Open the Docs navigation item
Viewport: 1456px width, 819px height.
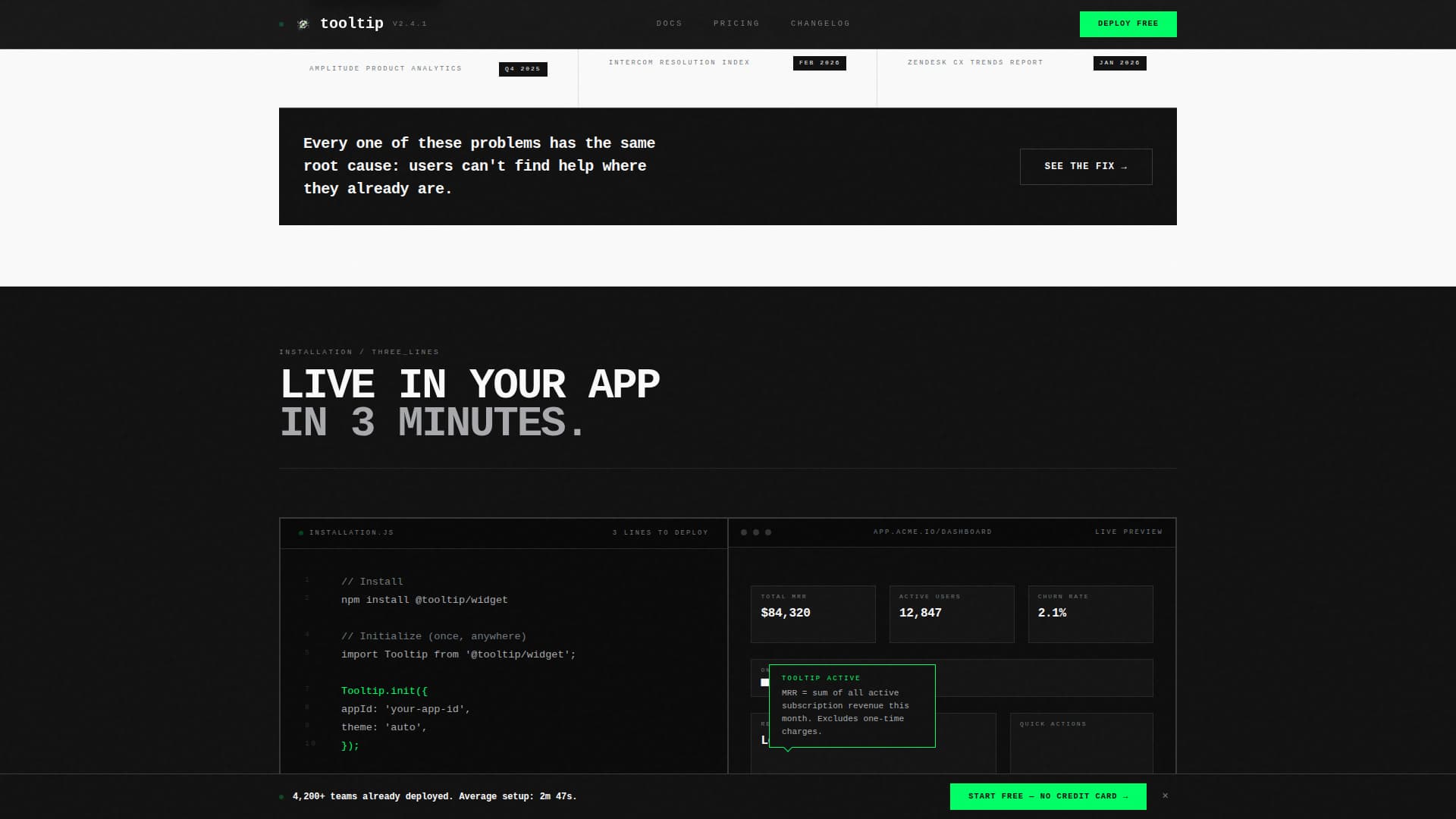click(669, 24)
